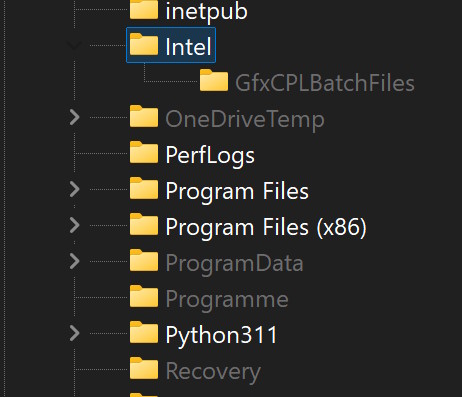Expand the Program Files tree node
The image size is (462, 397).
coord(75,189)
